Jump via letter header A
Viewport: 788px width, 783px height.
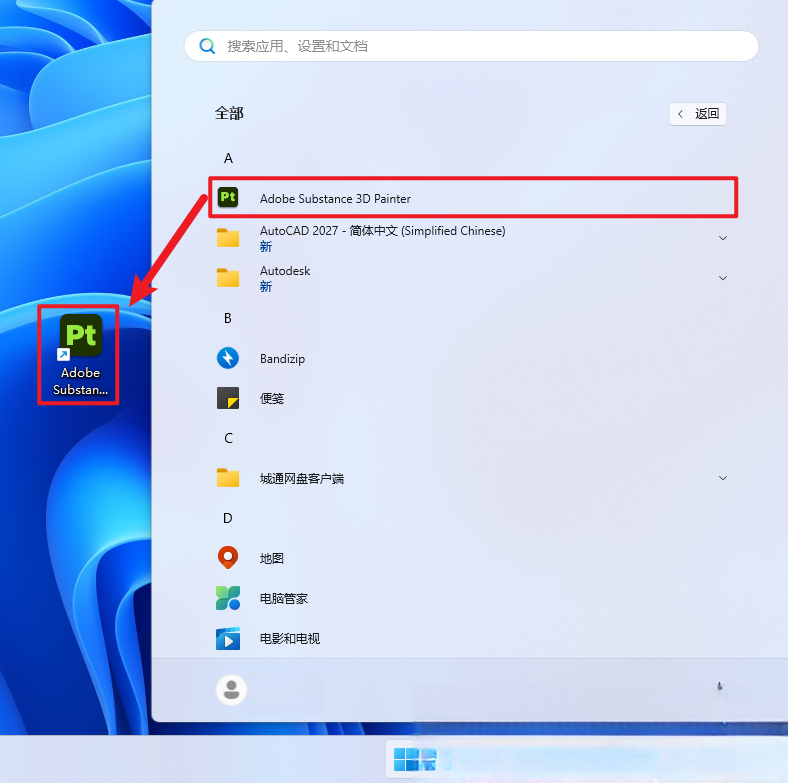tap(228, 158)
